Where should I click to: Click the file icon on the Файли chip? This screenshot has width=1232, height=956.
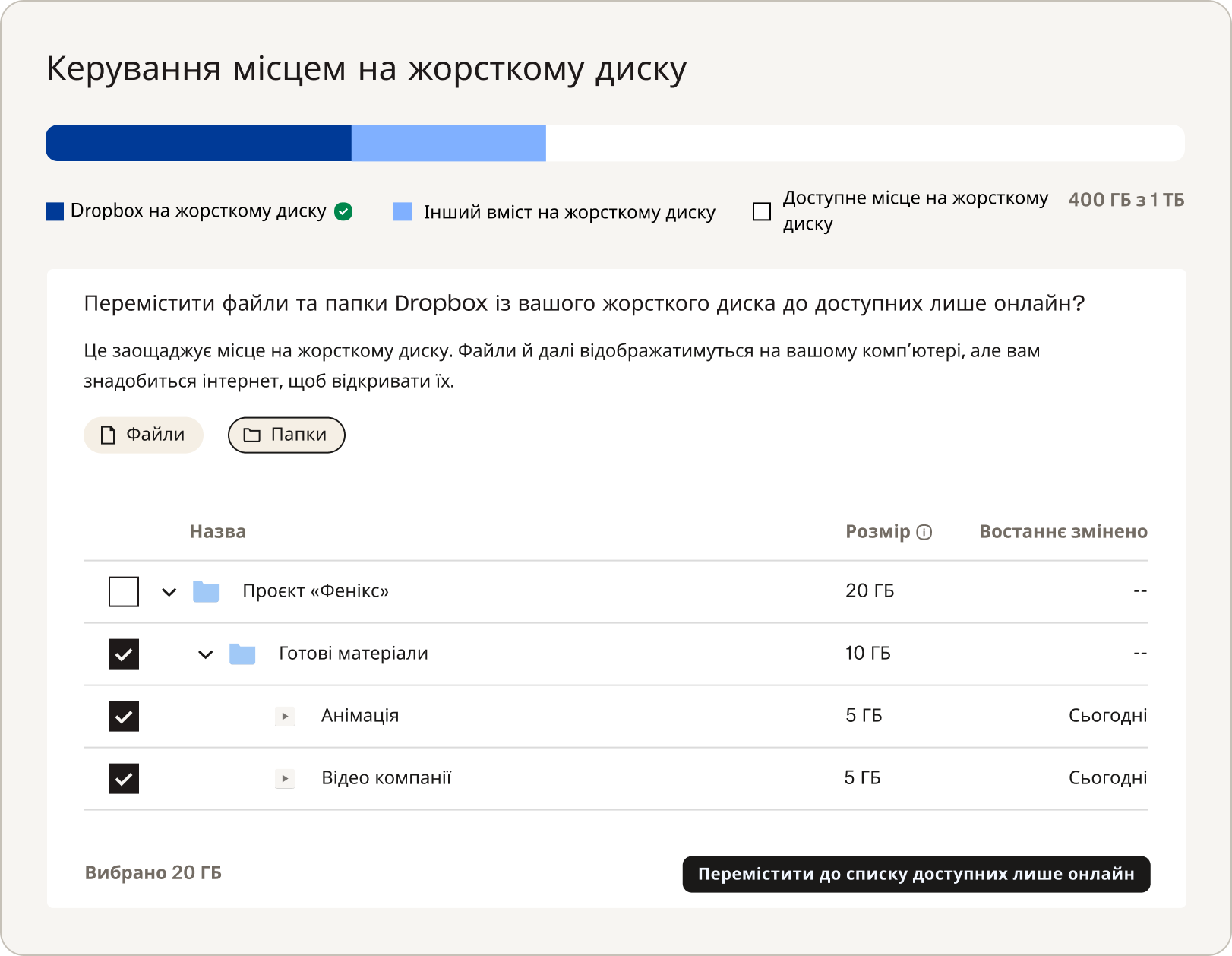point(108,435)
